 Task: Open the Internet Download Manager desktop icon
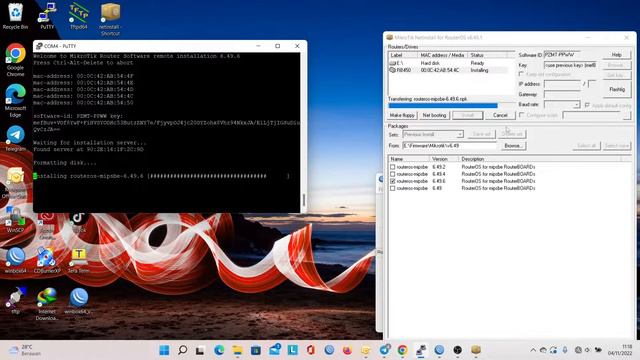(47, 304)
